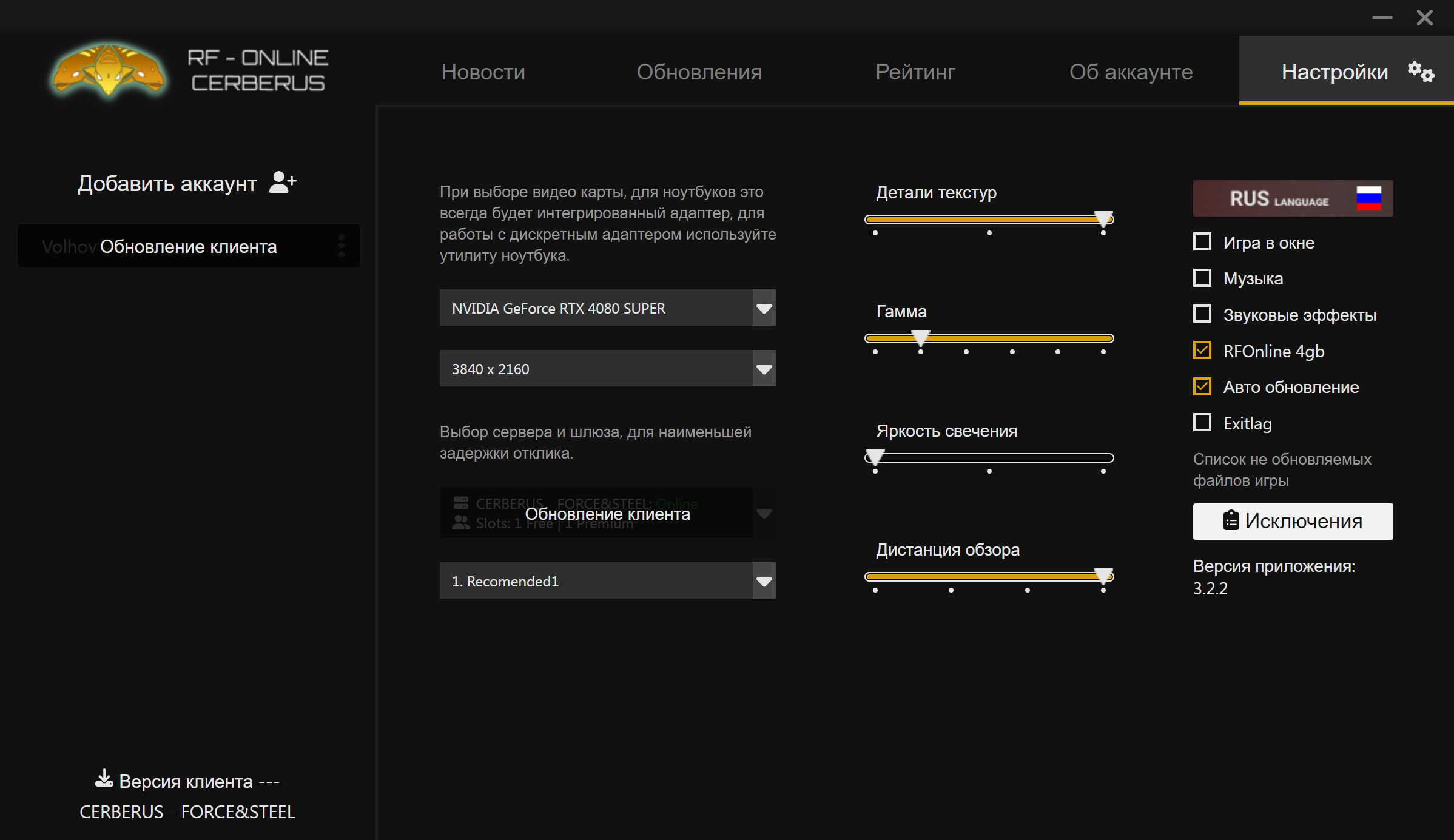Enable the Музыка checkbox
This screenshot has height=840, width=1454.
tap(1202, 278)
